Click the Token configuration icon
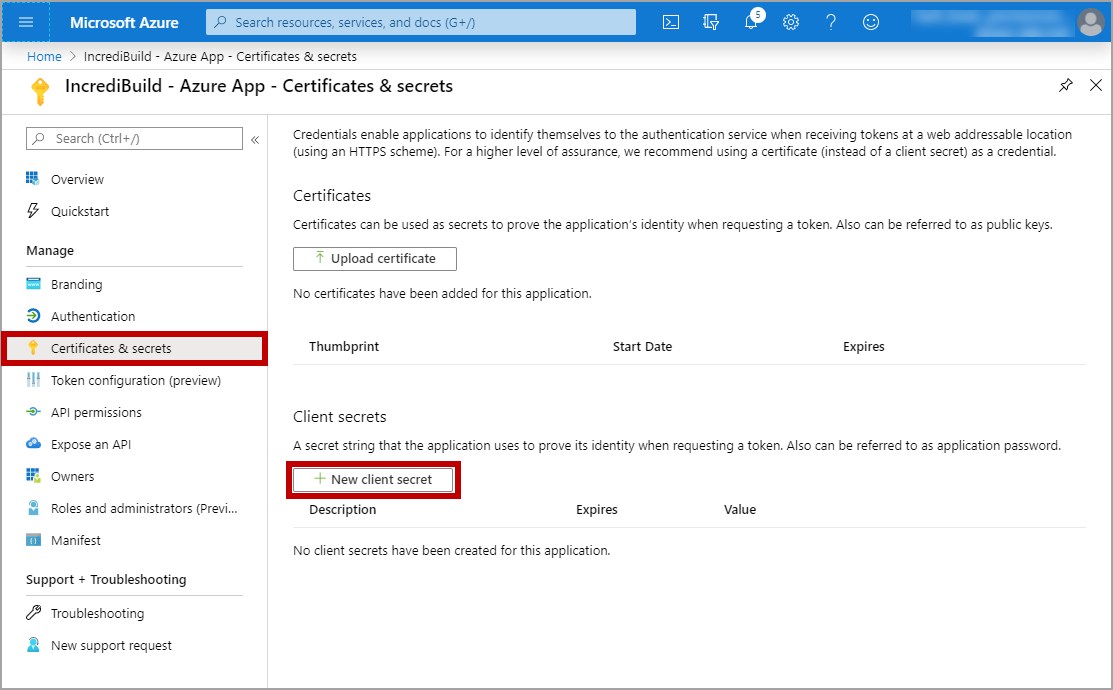This screenshot has width=1113, height=690. [33, 380]
